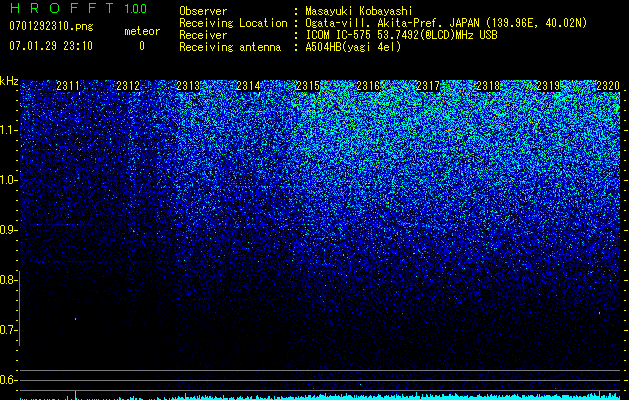Click the HROFFT 1.0.0 title text
Image resolution: width=629 pixels, height=400 pixels.
[x=78, y=8]
